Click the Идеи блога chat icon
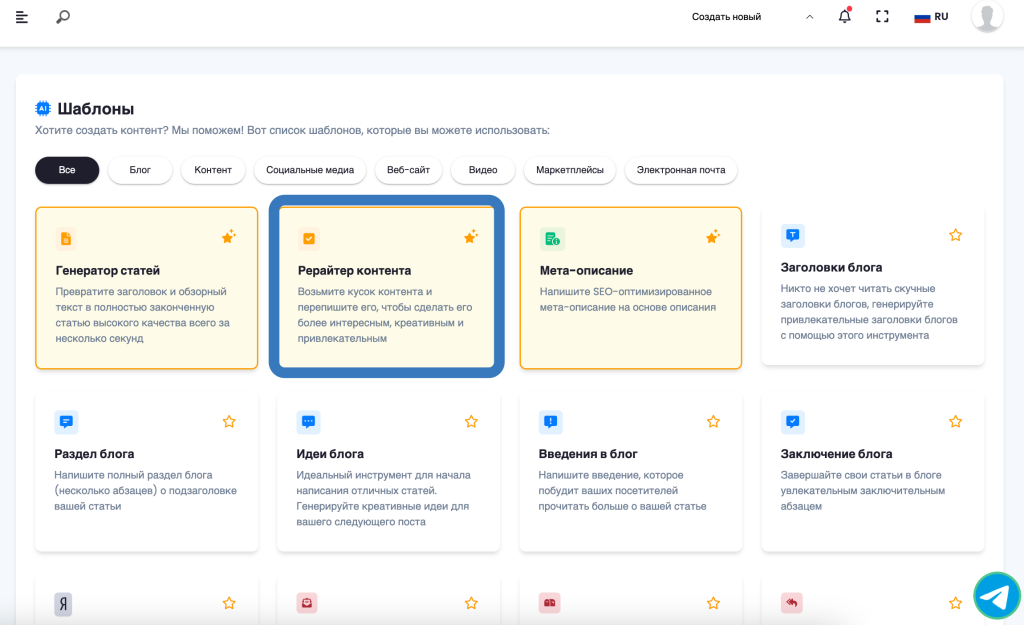1024x625 pixels. point(308,422)
